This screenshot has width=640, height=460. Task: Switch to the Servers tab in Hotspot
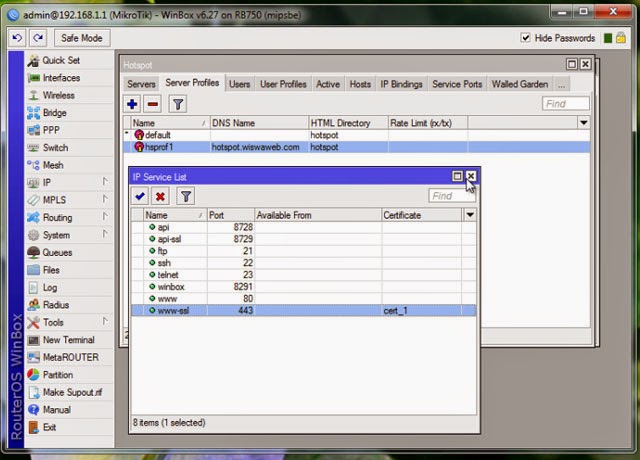[141, 84]
